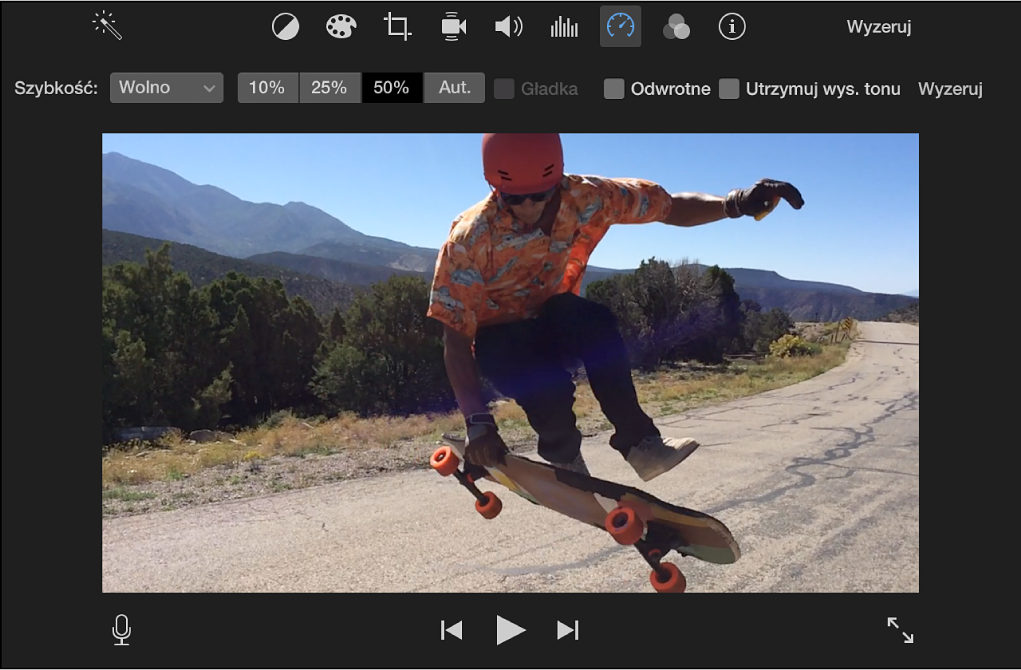Choose the Aut. custom speed option
Image resolution: width=1021 pixels, height=670 pixels.
[454, 88]
